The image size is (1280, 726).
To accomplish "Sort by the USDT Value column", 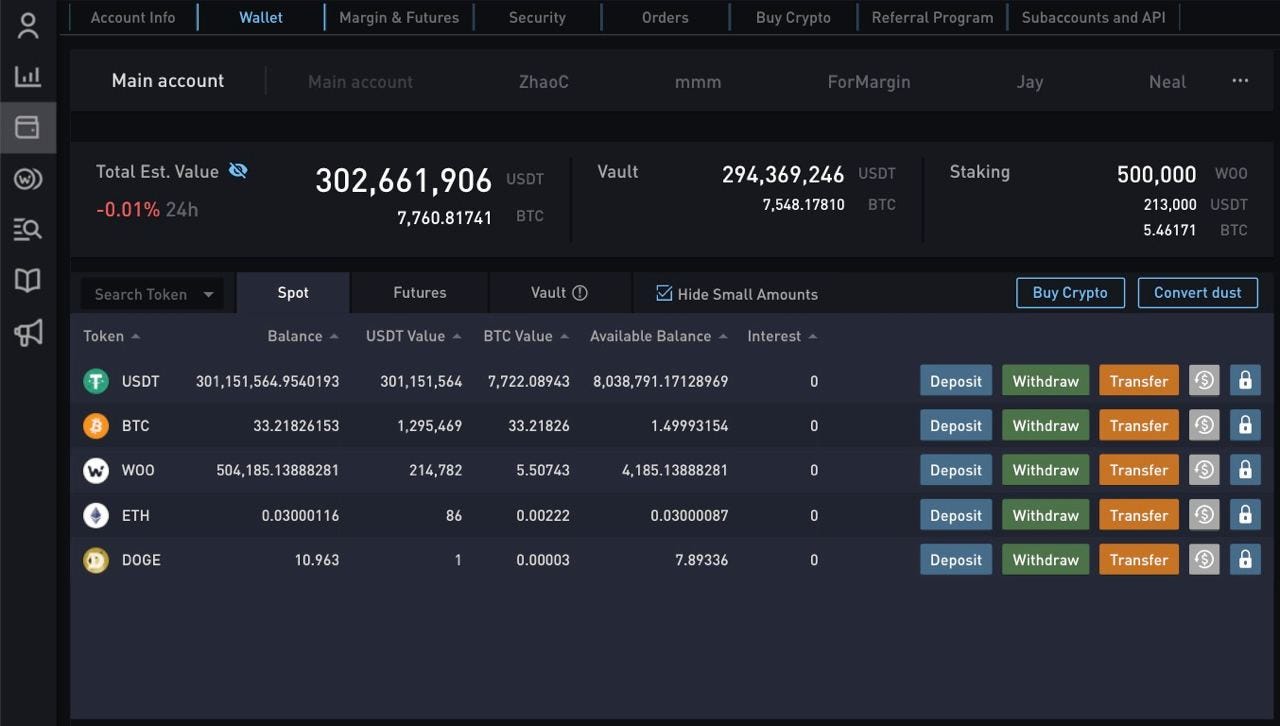I will click(x=414, y=336).
